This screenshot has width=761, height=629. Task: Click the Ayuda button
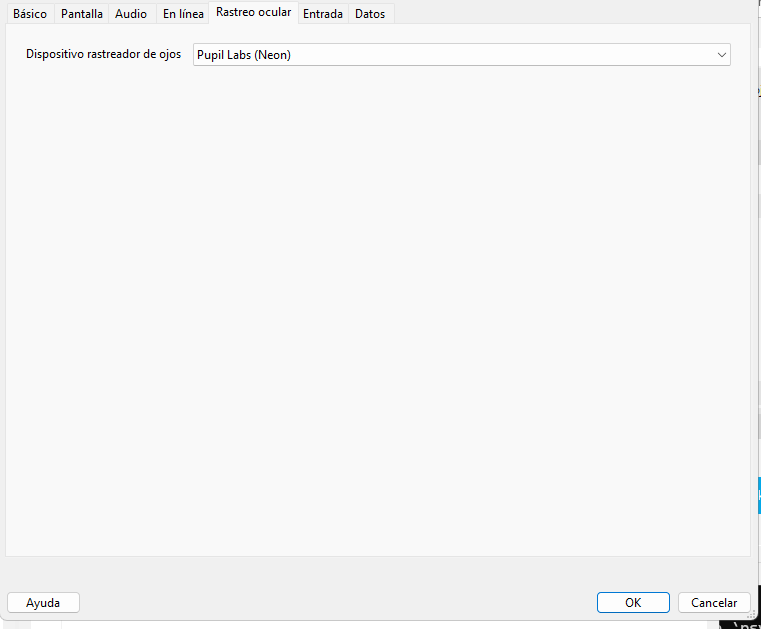coord(43,603)
